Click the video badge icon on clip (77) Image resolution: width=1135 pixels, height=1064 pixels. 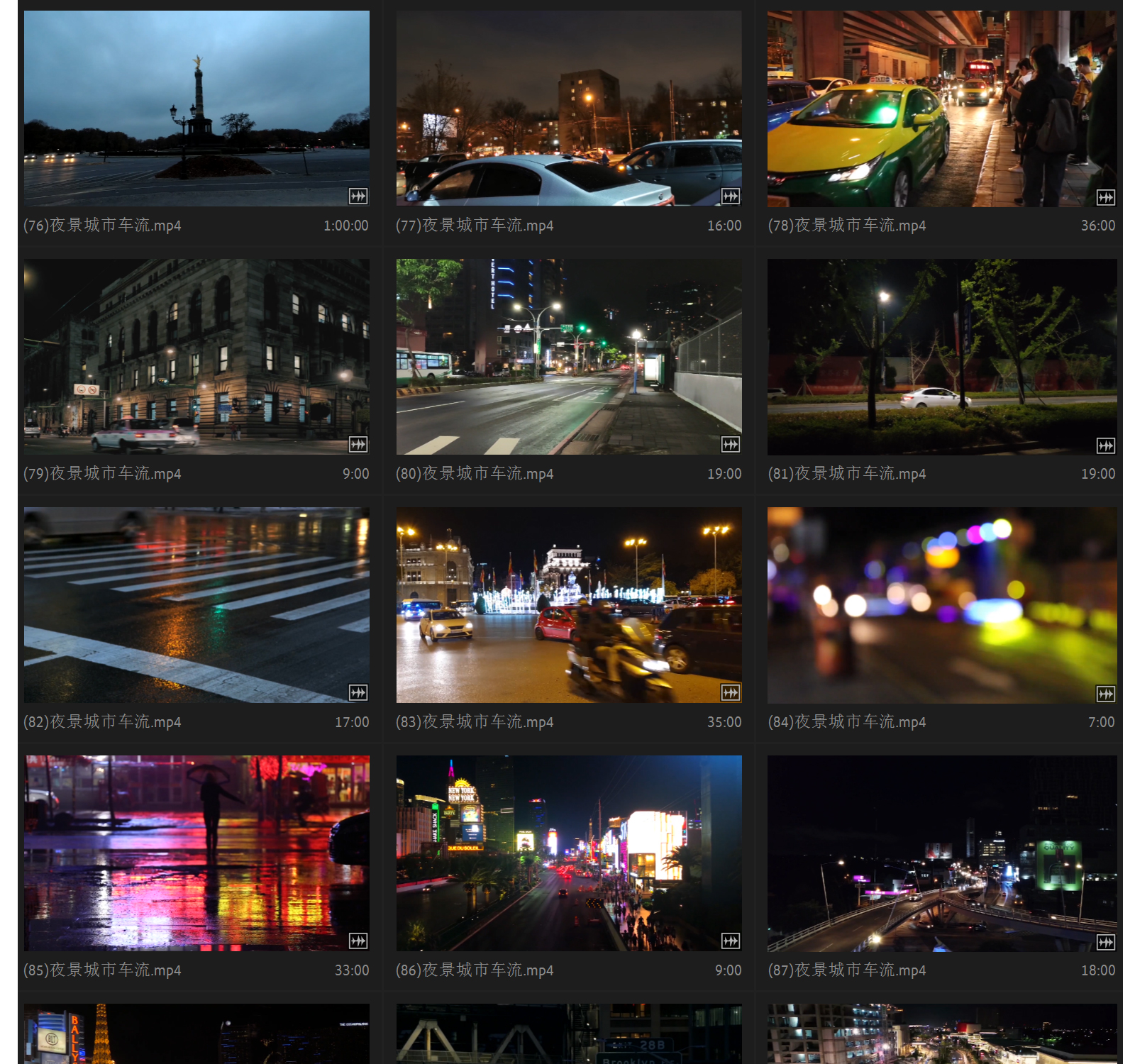tap(731, 196)
